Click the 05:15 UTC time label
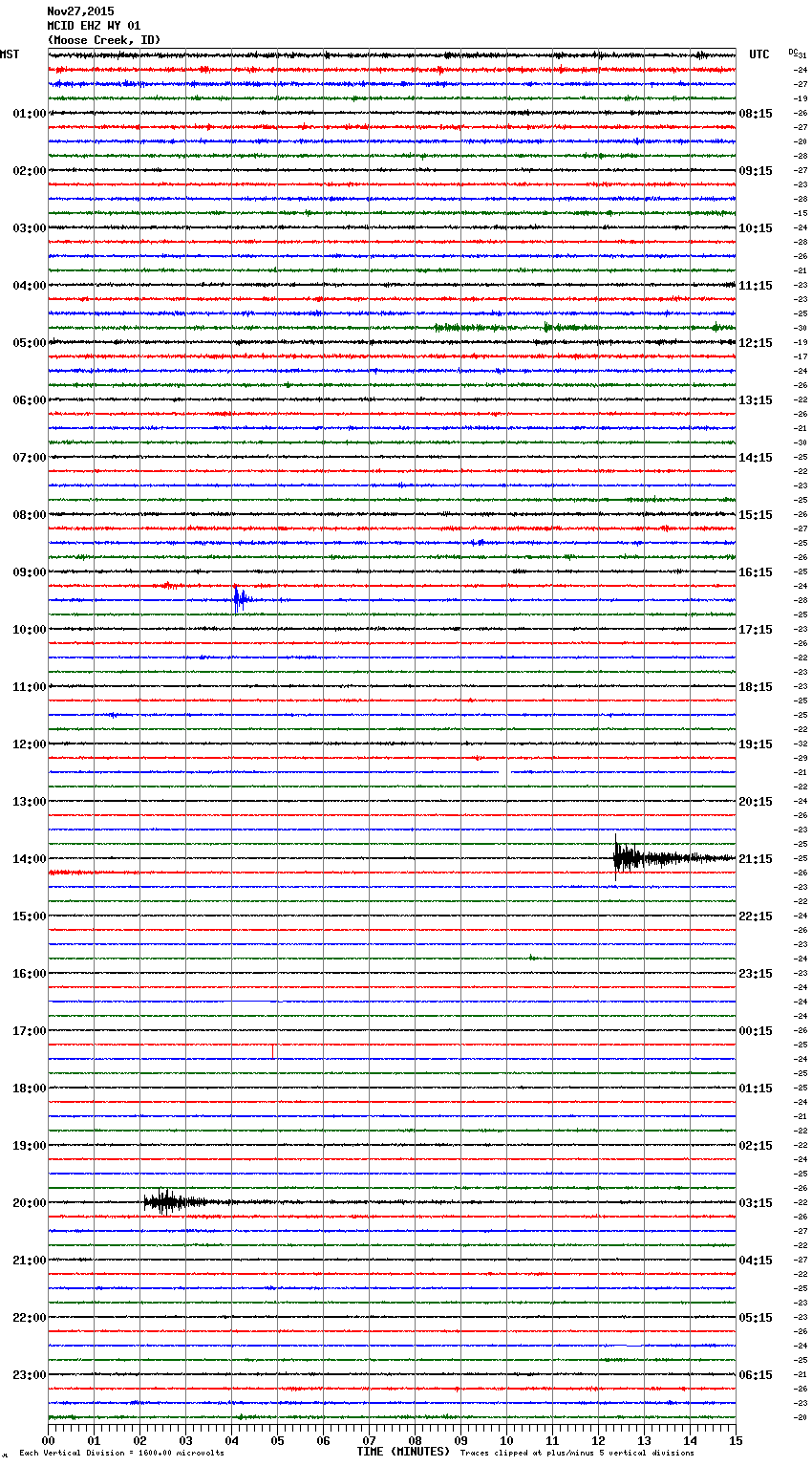The width and height of the screenshot is (812, 1466). 756,1318
